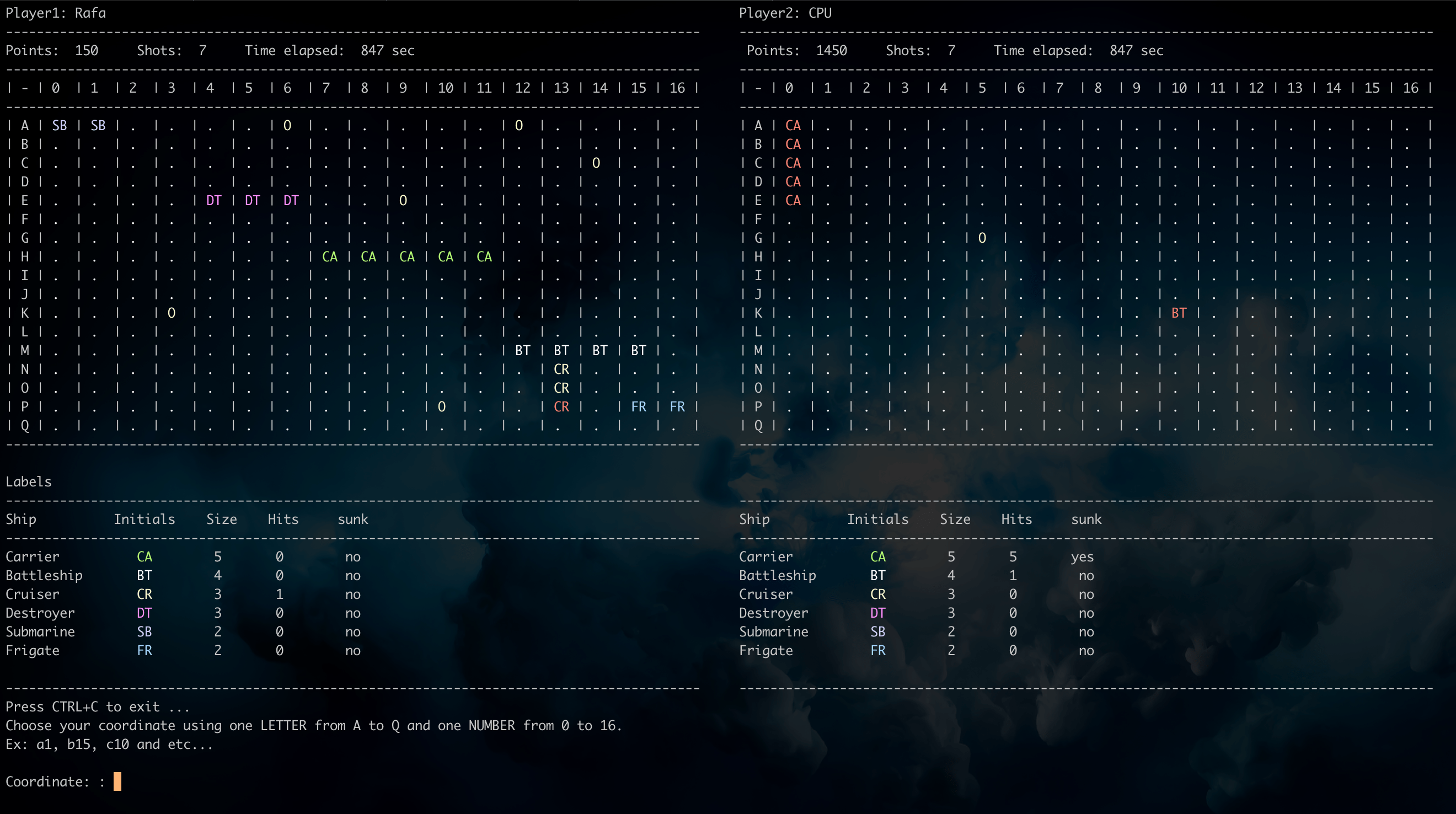The image size is (1456, 814).
Task: Click the CPU Battleship Hits value 1
Action: click(x=1012, y=575)
